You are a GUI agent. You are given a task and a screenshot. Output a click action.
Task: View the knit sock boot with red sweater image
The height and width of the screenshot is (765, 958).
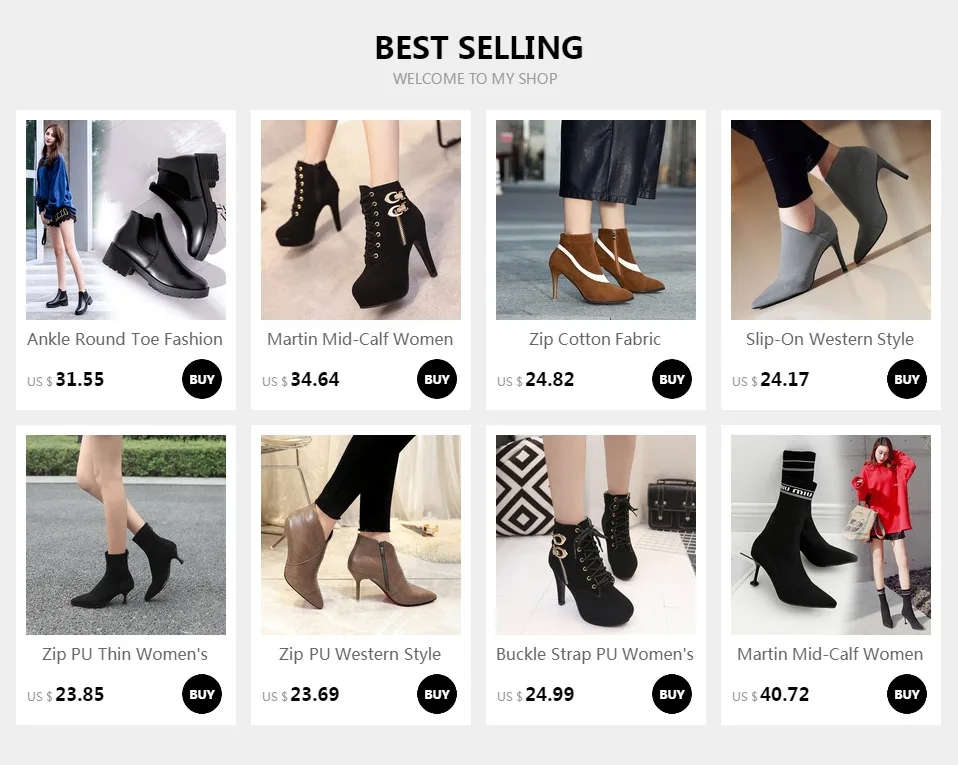(x=831, y=535)
